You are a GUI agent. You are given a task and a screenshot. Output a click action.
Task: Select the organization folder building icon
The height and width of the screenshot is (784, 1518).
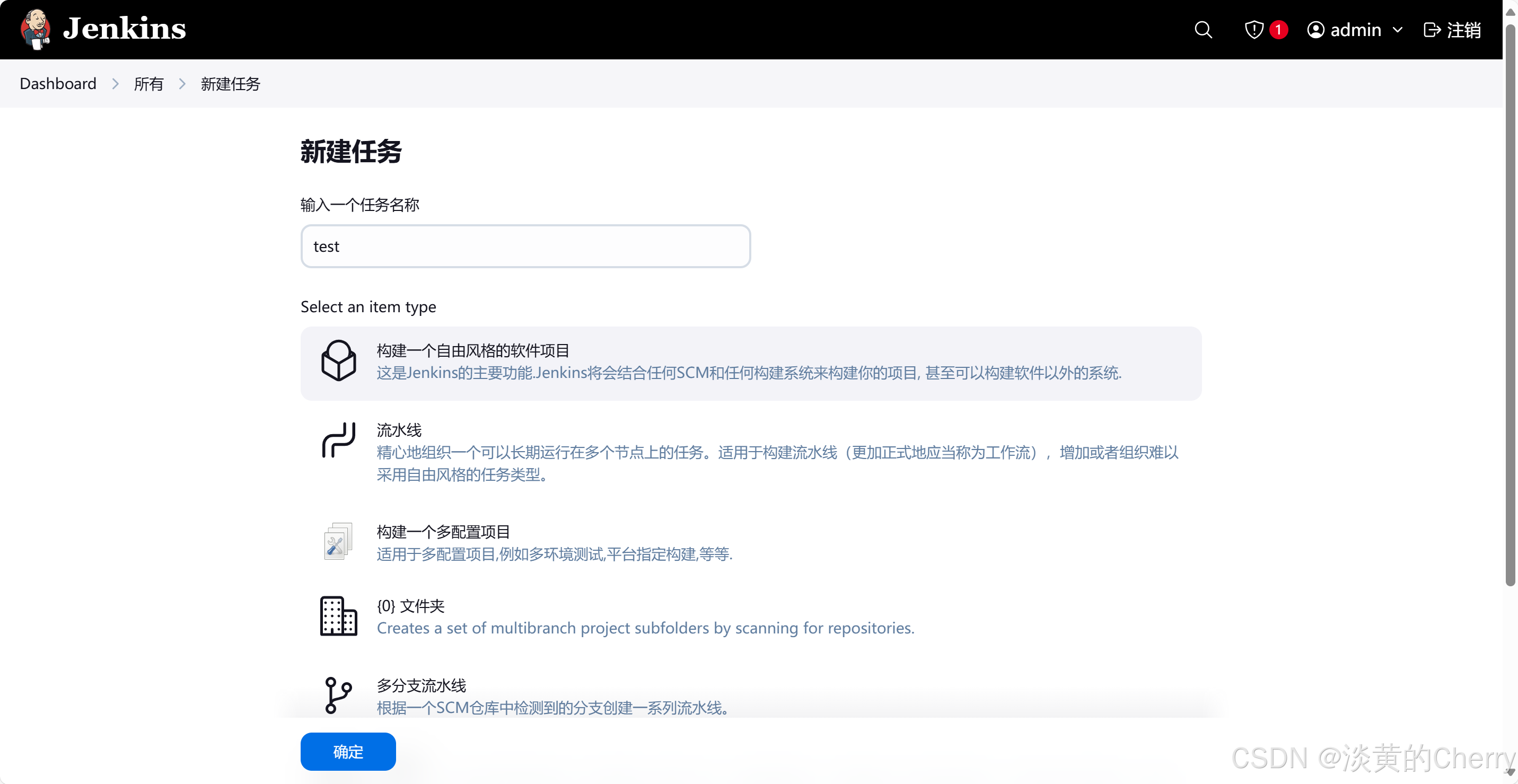click(338, 616)
